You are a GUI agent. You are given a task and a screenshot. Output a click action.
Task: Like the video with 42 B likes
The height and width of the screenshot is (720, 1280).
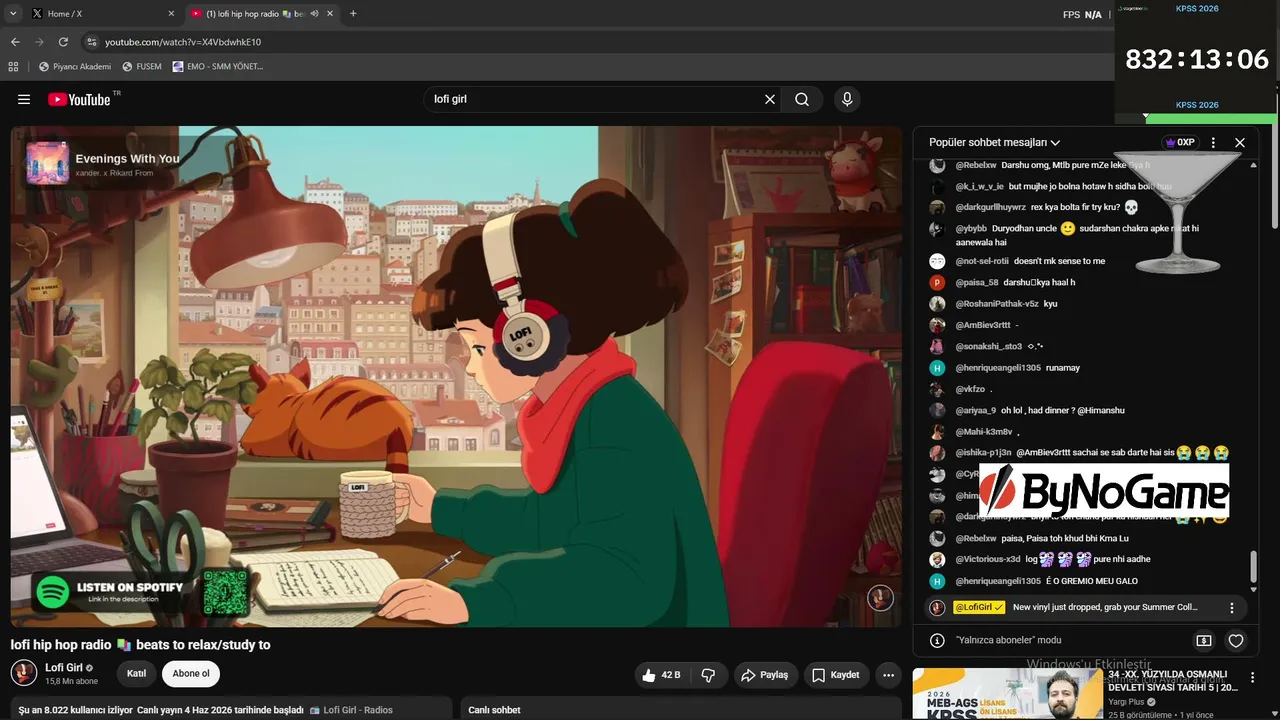point(661,675)
